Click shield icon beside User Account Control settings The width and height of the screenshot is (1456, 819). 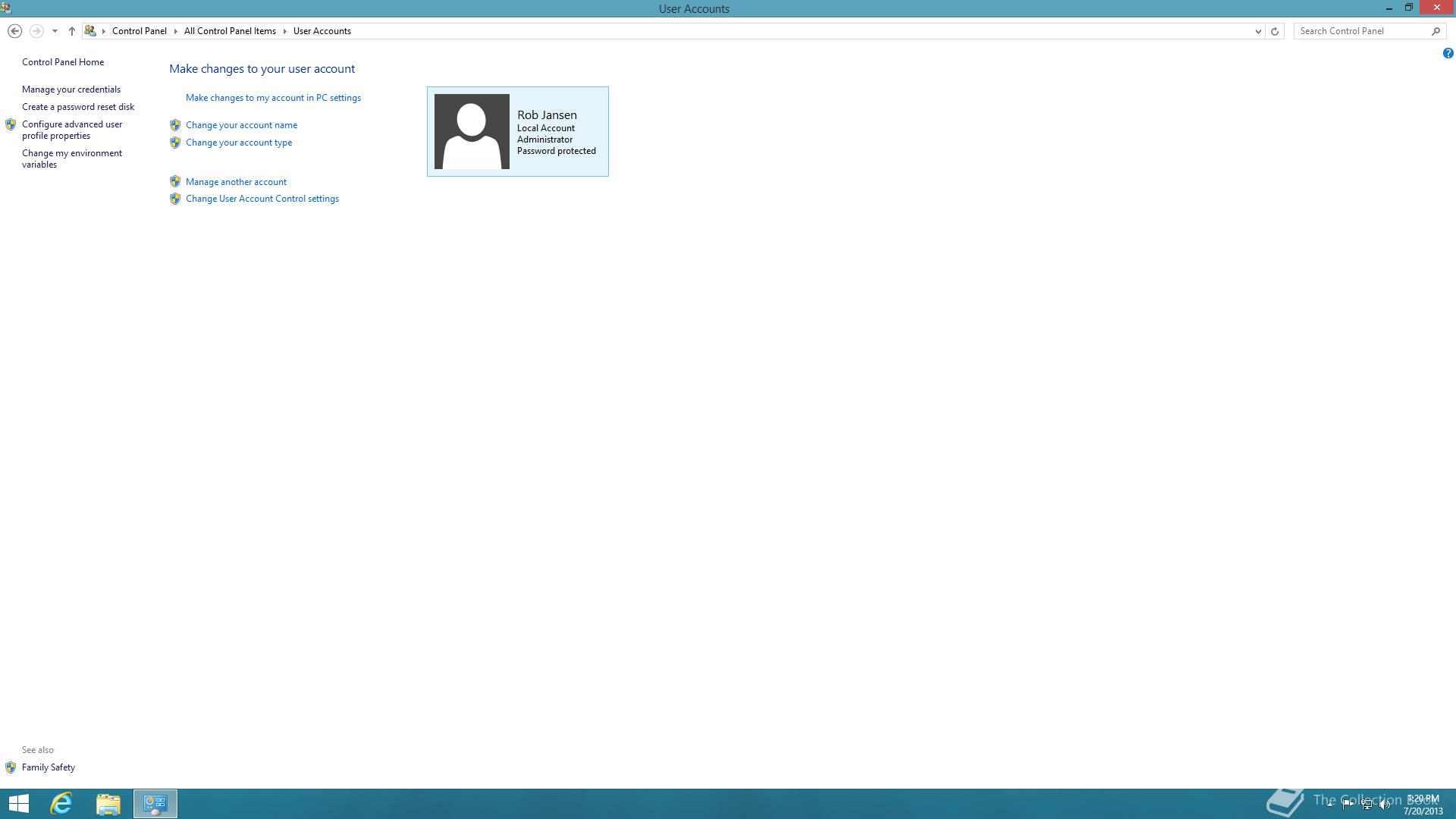point(175,199)
